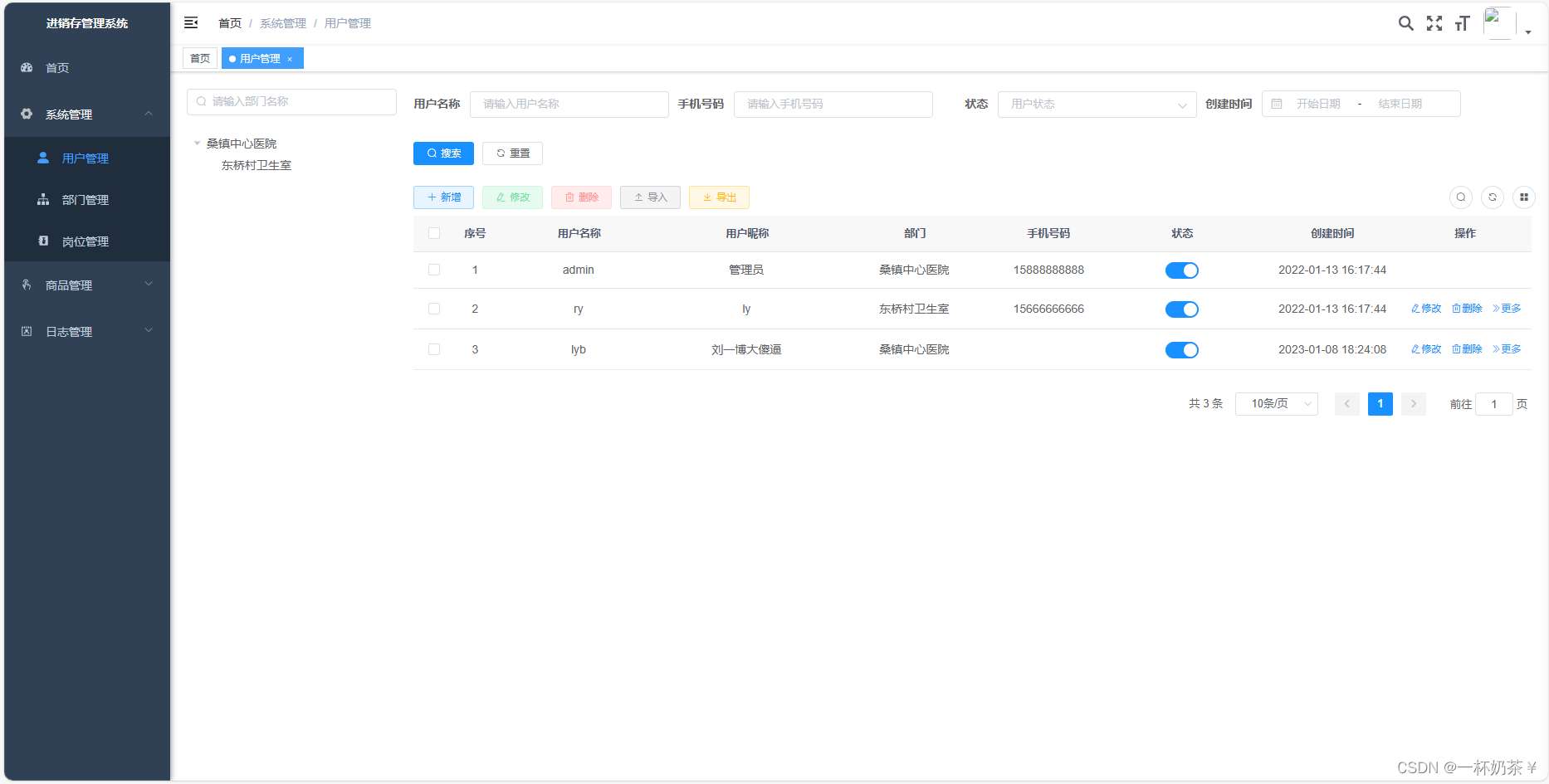The image size is (1549, 784).
Task: Click the gear icon beside 系统管理
Action: (x=27, y=114)
